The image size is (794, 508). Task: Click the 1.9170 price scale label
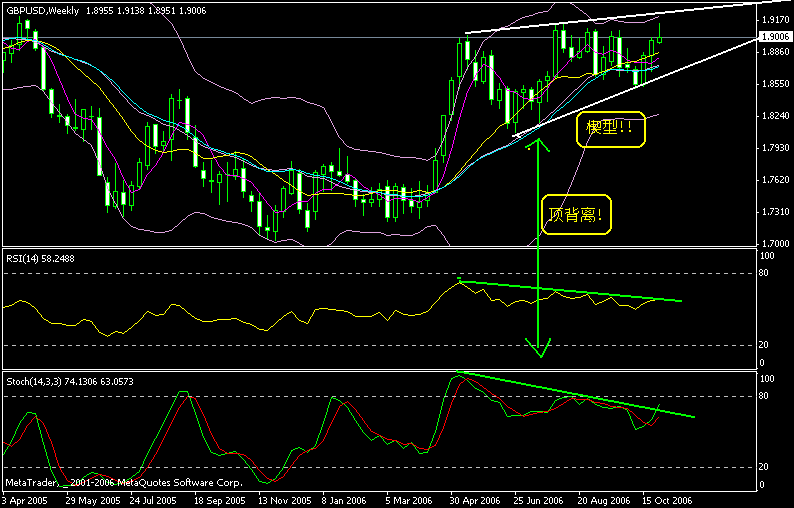point(775,20)
